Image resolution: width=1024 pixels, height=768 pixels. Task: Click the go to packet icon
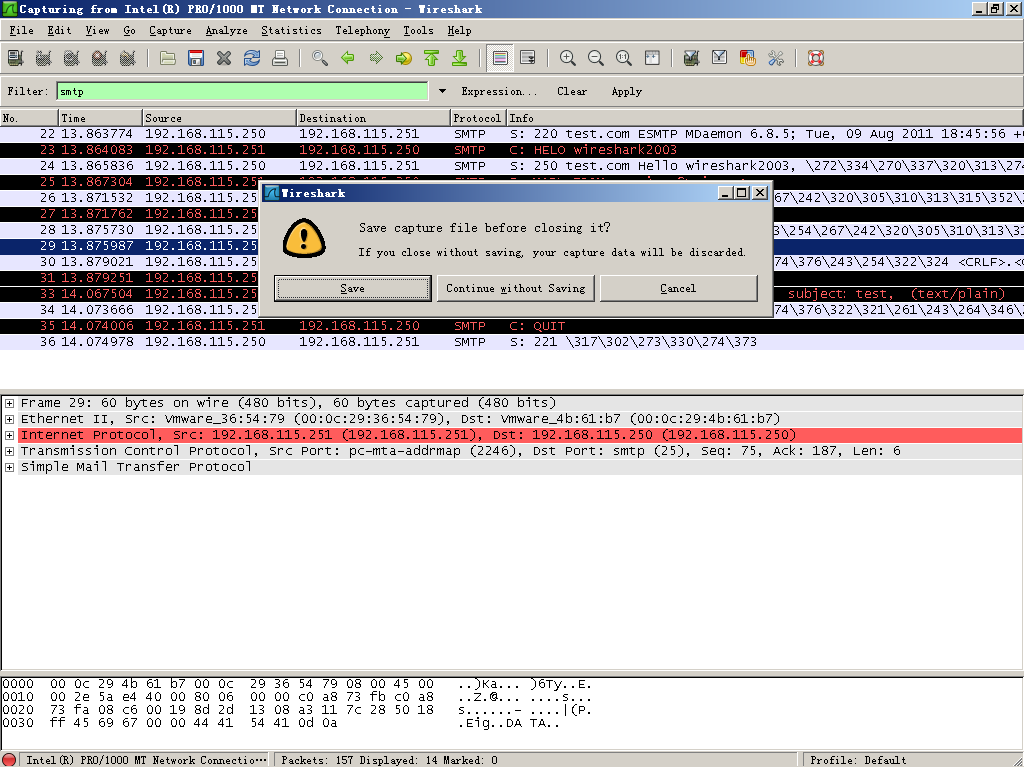tap(404, 58)
